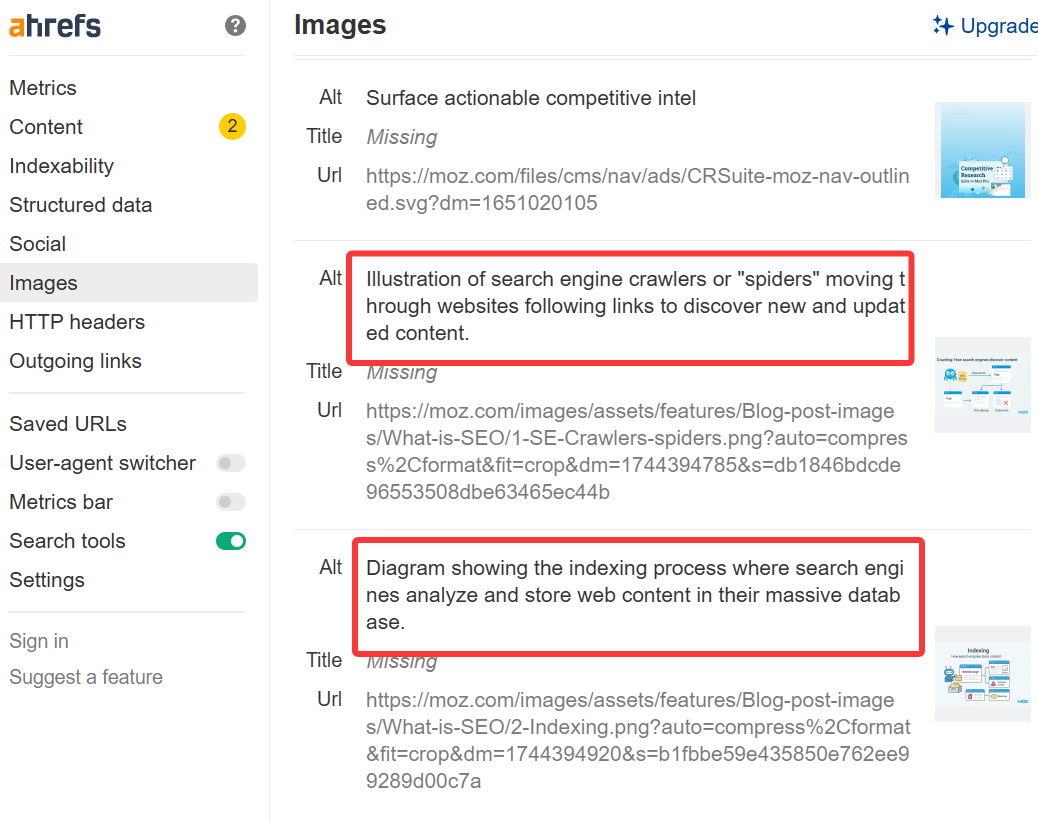The width and height of the screenshot is (1038, 822).
Task: Open Saved URLs
Action: [x=68, y=424]
